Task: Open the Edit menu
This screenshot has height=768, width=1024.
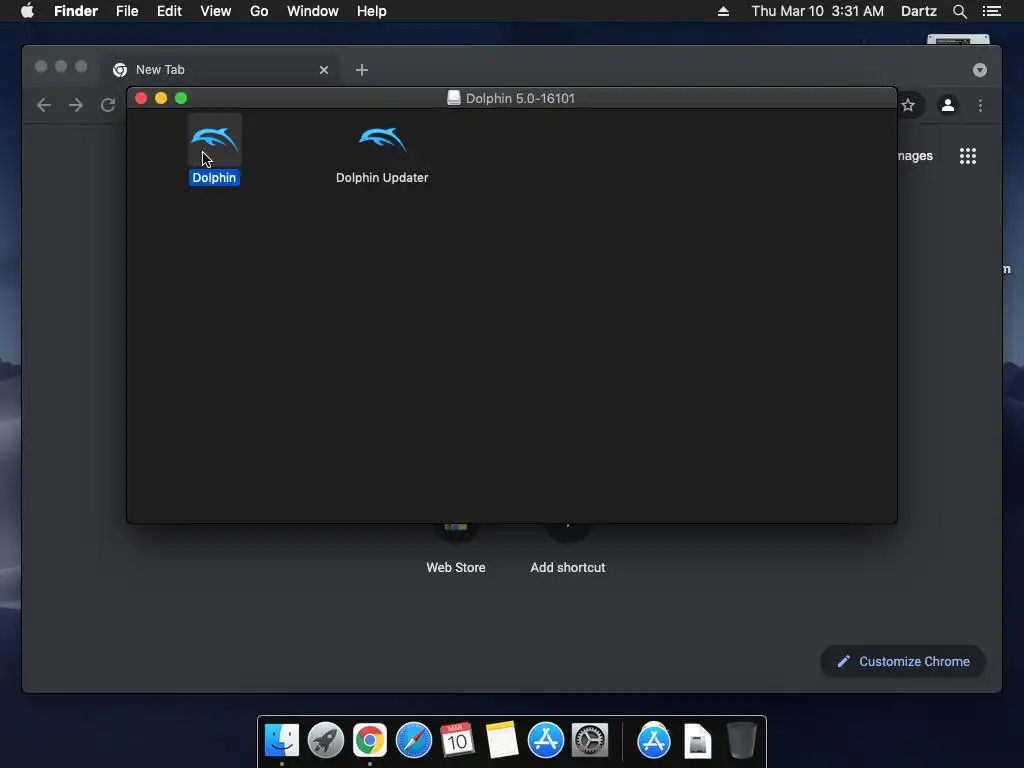Action: [x=169, y=11]
